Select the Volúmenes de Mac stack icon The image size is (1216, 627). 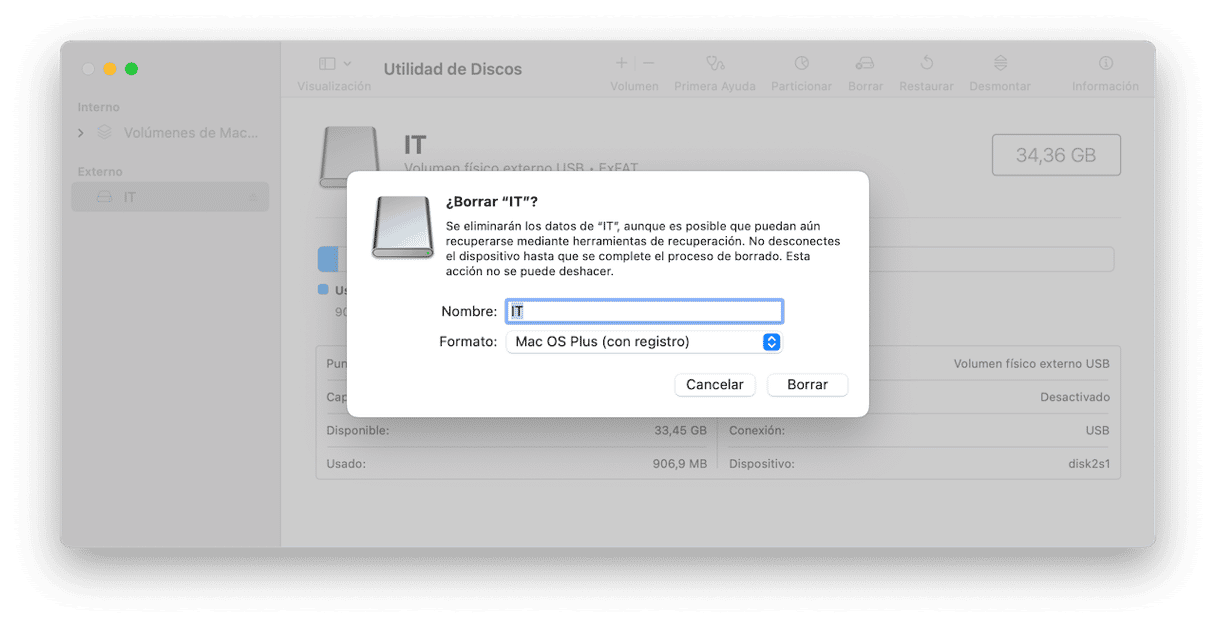(x=104, y=132)
